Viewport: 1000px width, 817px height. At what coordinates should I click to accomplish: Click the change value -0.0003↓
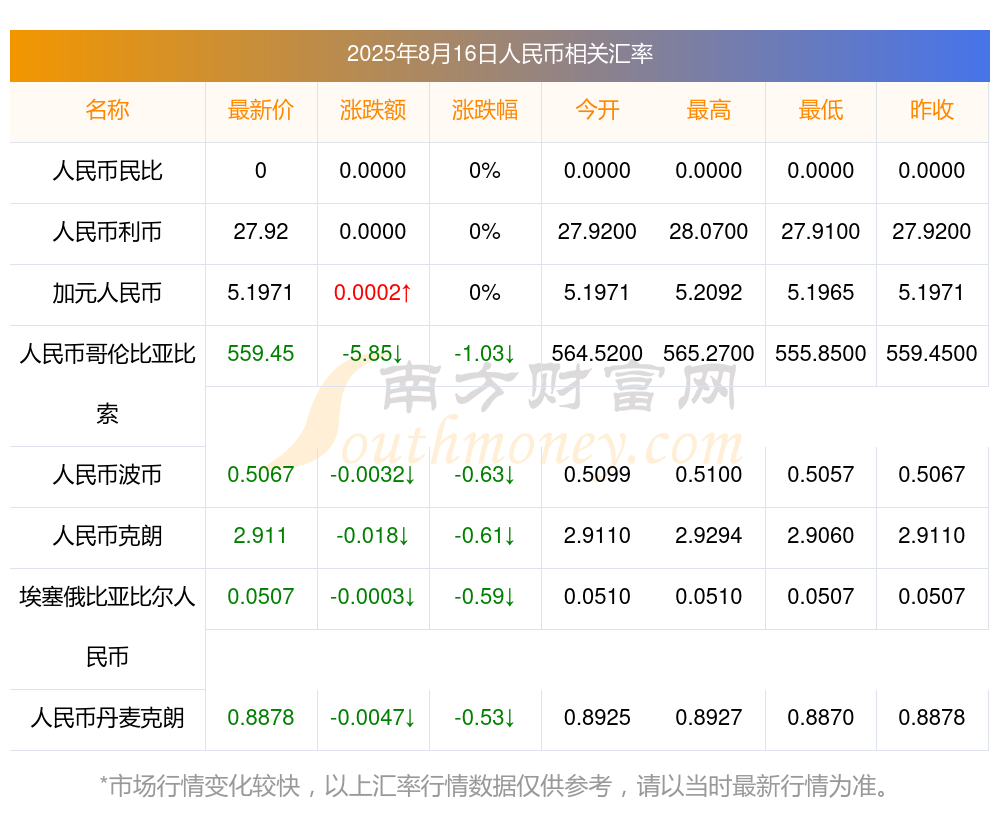372,596
